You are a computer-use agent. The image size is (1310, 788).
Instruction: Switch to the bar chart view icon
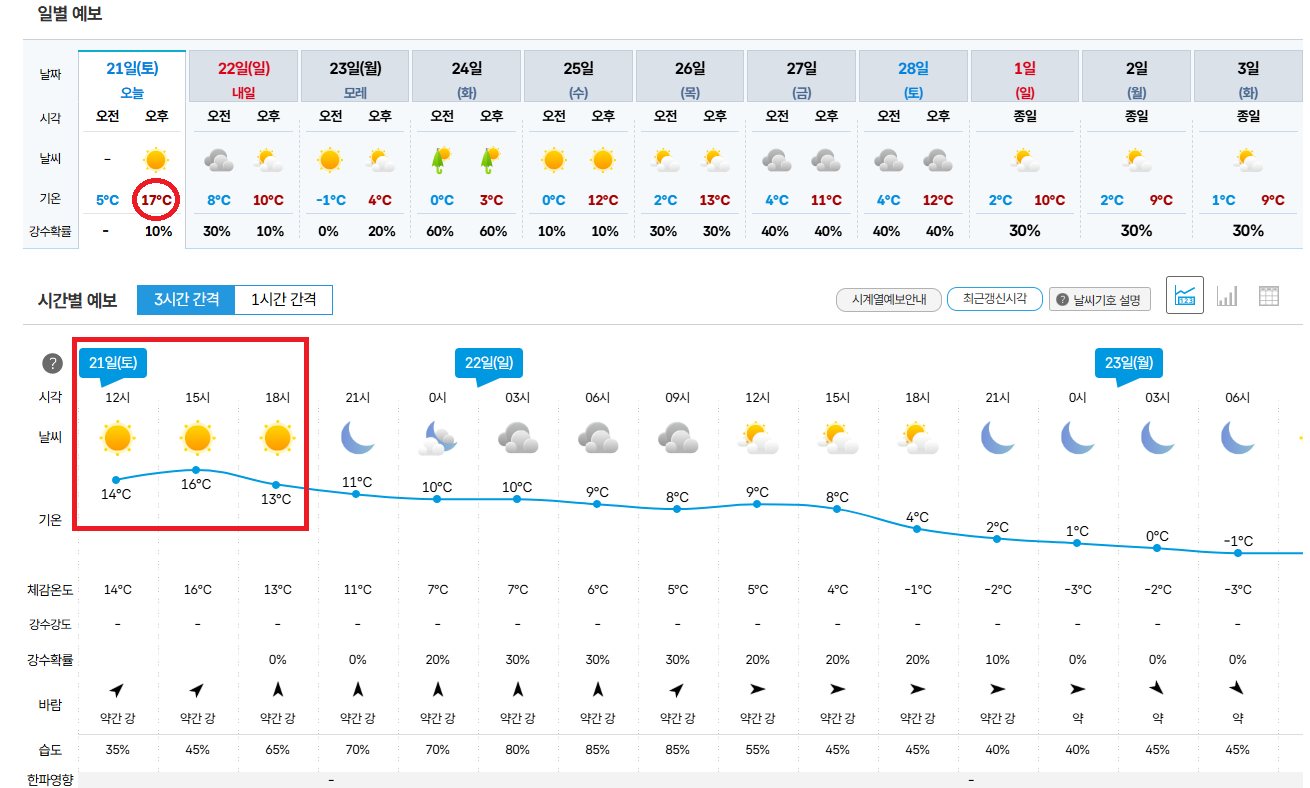[x=1227, y=295]
